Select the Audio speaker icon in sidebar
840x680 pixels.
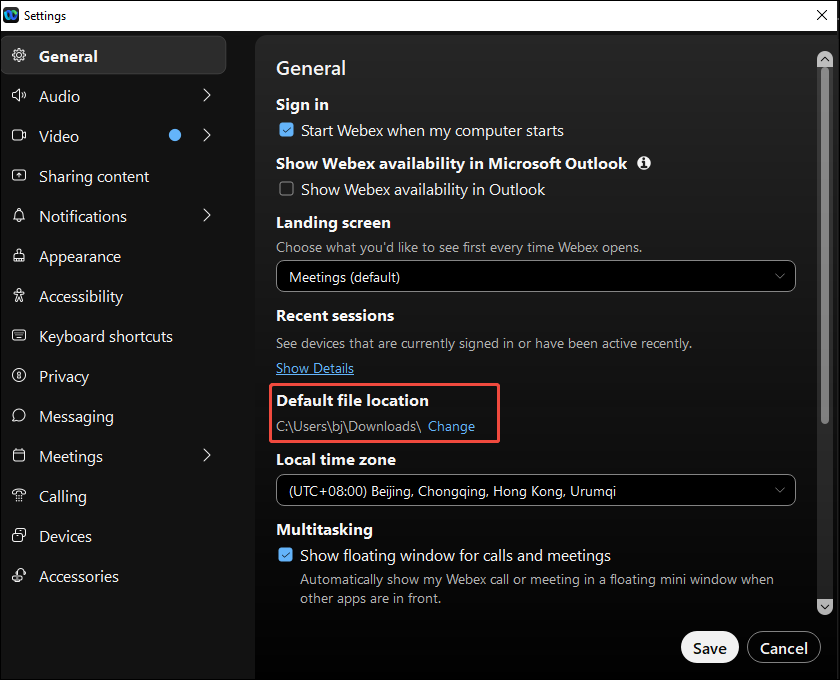click(x=19, y=96)
